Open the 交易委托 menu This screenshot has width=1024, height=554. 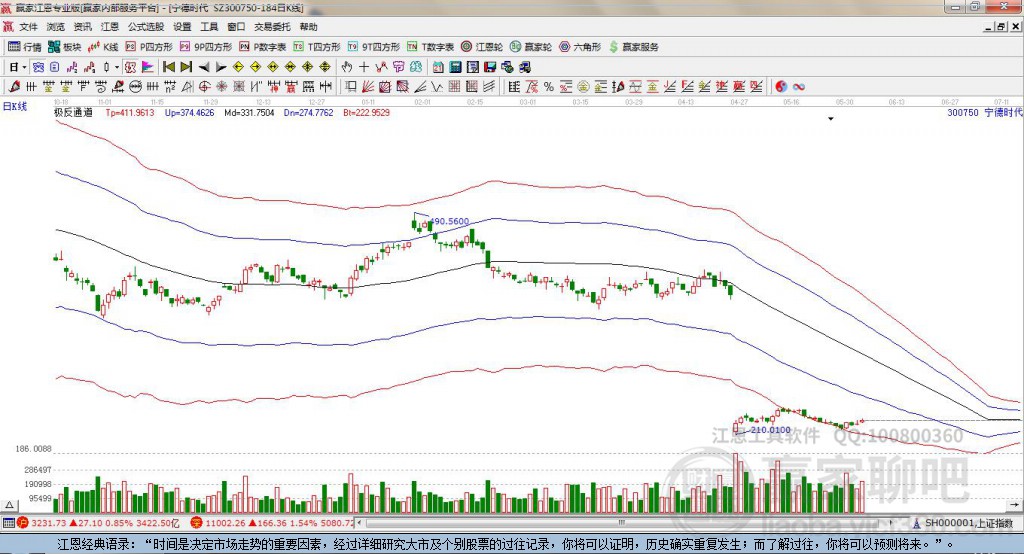(272, 27)
